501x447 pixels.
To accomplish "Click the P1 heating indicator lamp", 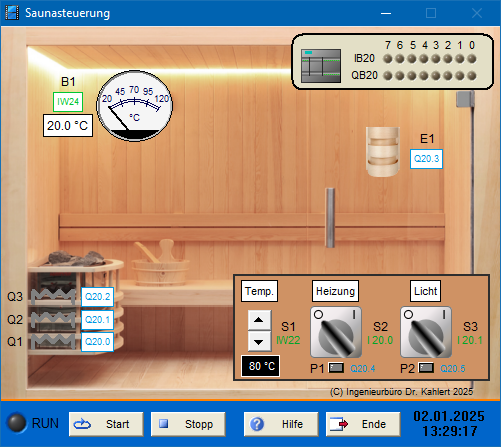I will (x=336, y=368).
